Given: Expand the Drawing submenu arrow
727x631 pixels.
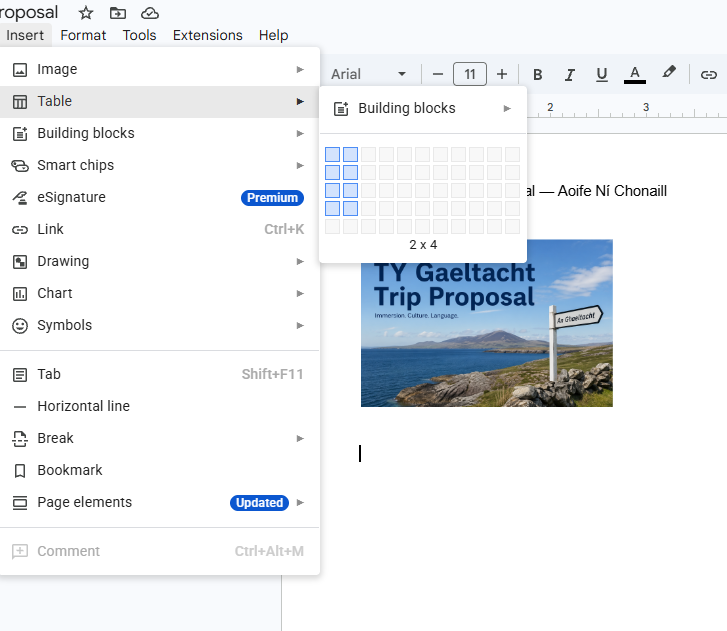Looking at the screenshot, I should (300, 261).
